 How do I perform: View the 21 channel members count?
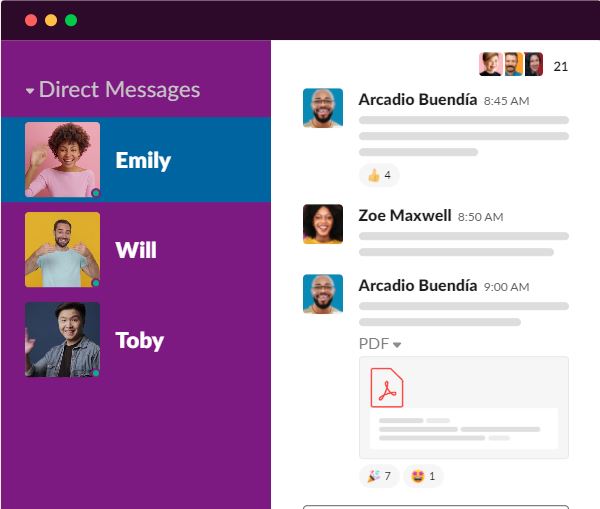click(561, 67)
